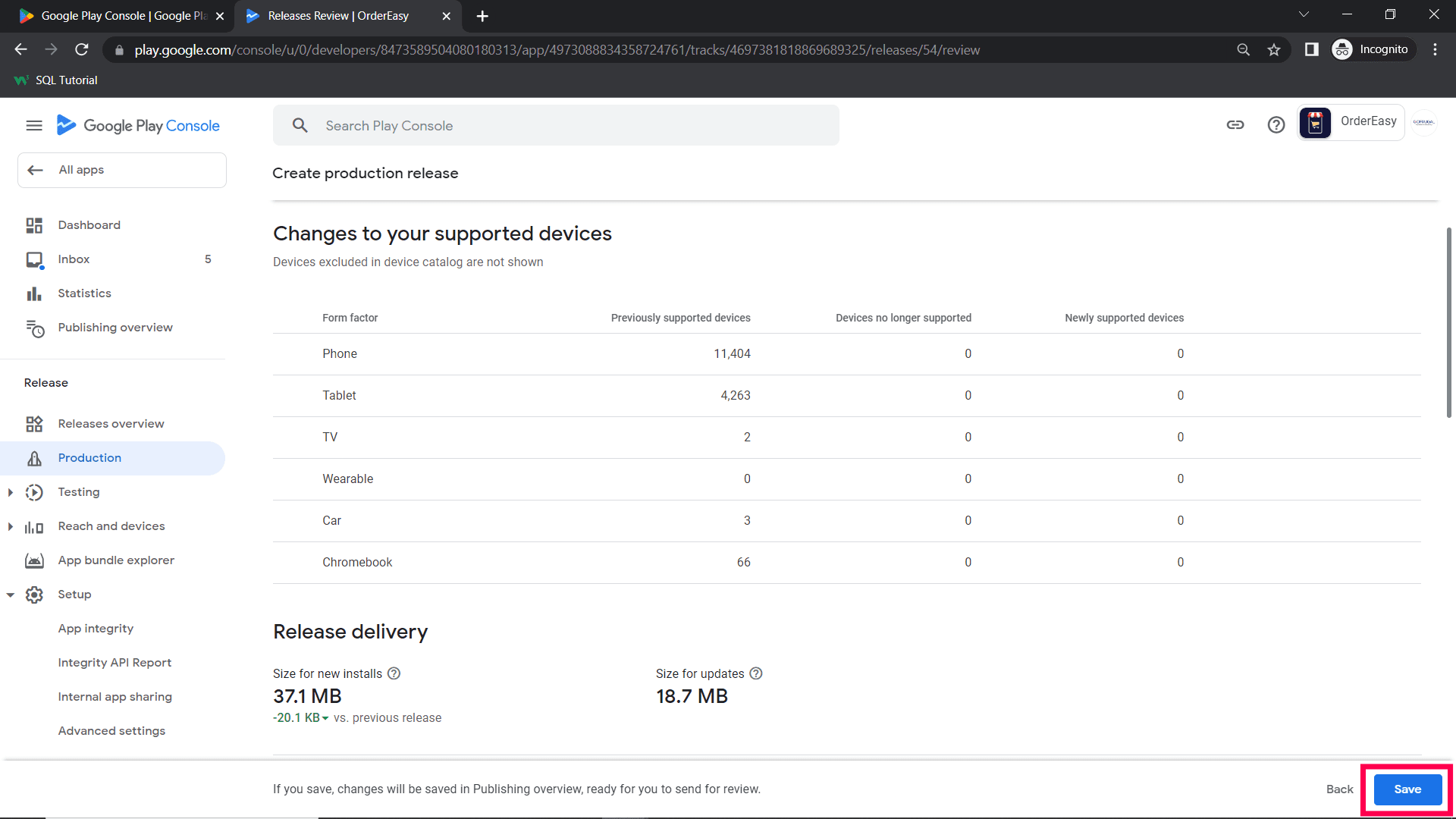Click the Save button

(x=1407, y=789)
